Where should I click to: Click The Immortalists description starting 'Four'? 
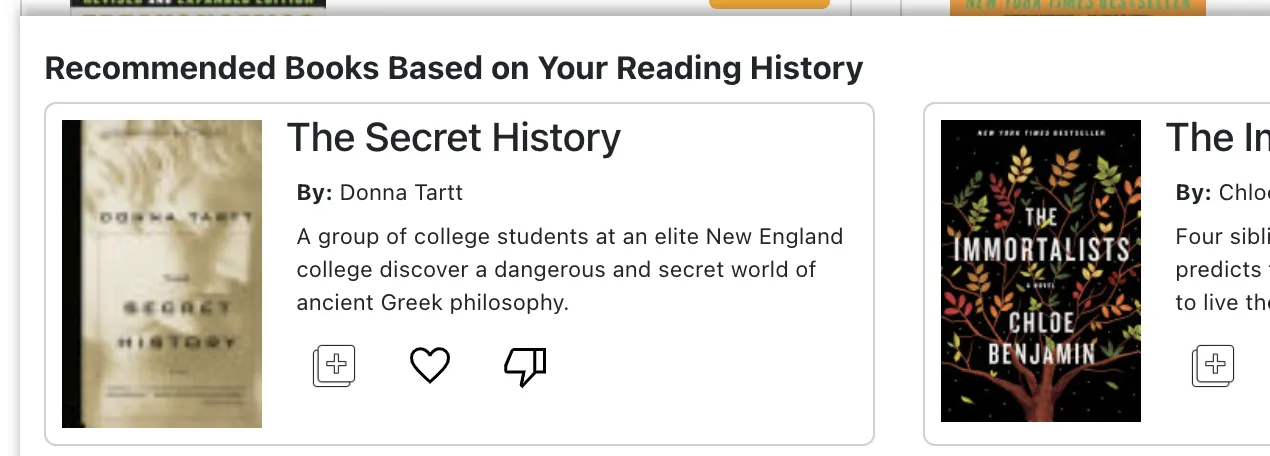pyautogui.click(x=1222, y=269)
